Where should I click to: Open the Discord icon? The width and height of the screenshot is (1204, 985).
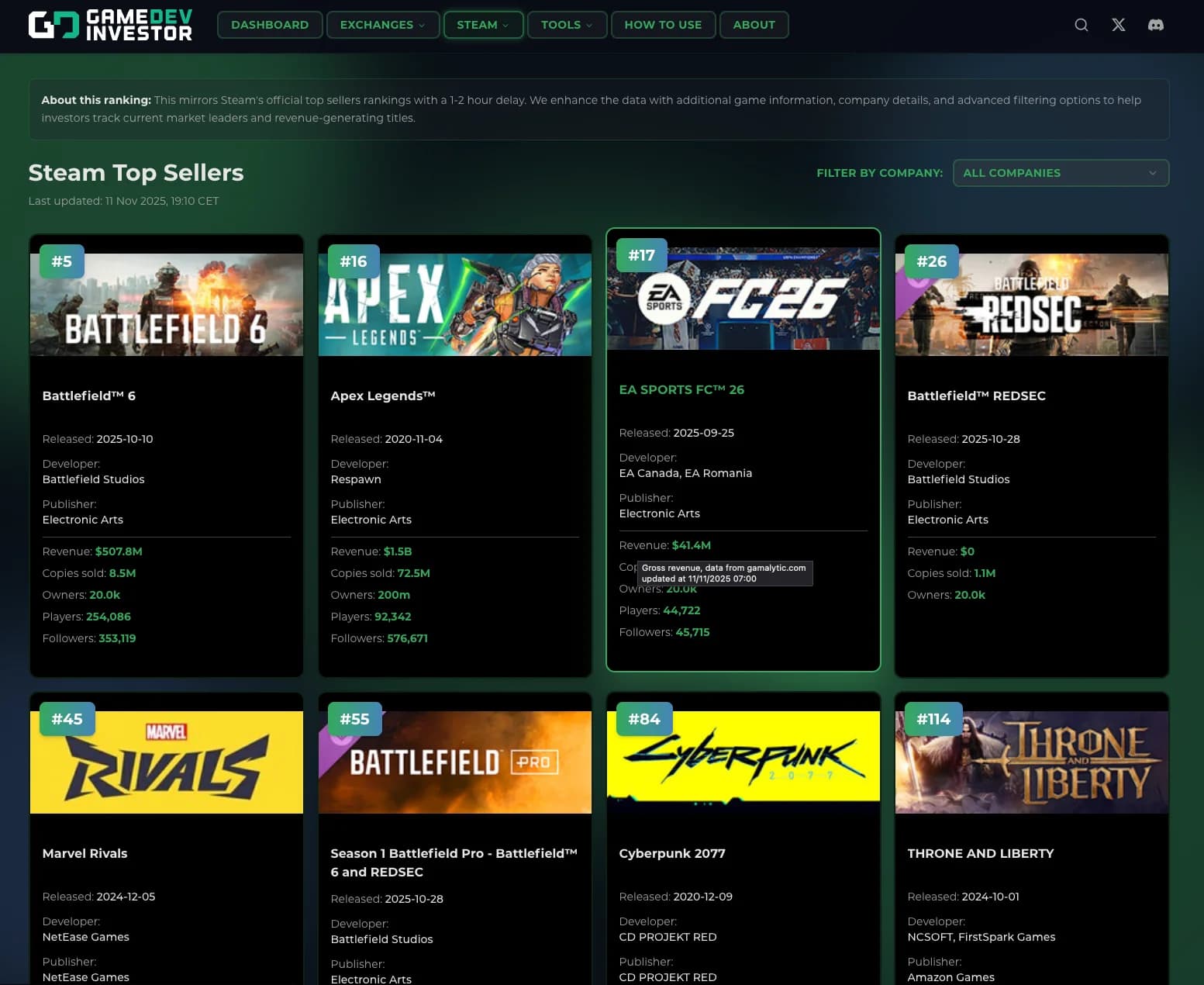(1155, 24)
